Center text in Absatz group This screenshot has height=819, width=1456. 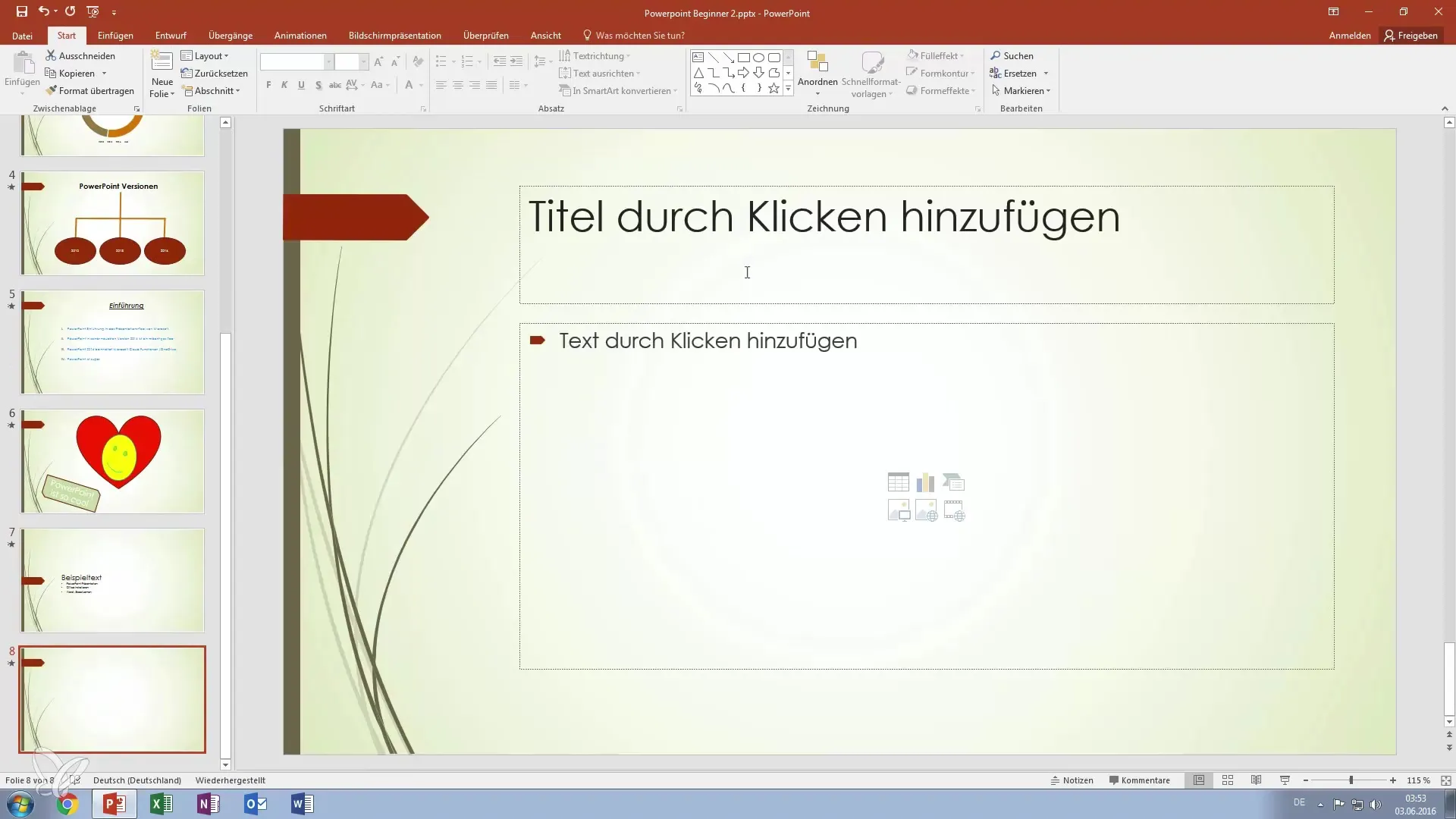coord(458,85)
